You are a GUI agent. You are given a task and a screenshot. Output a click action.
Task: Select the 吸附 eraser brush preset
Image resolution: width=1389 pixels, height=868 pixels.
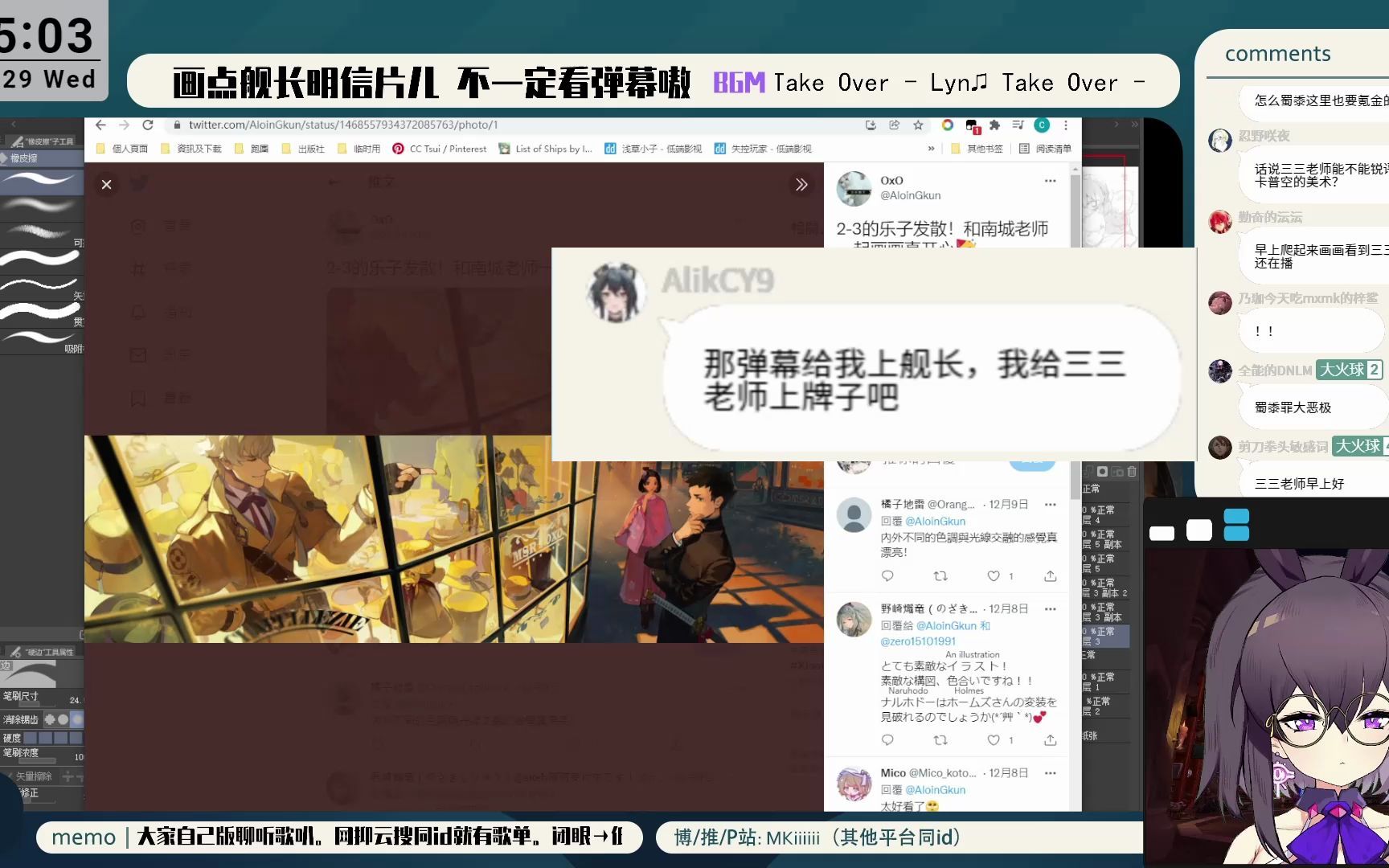pos(42,341)
